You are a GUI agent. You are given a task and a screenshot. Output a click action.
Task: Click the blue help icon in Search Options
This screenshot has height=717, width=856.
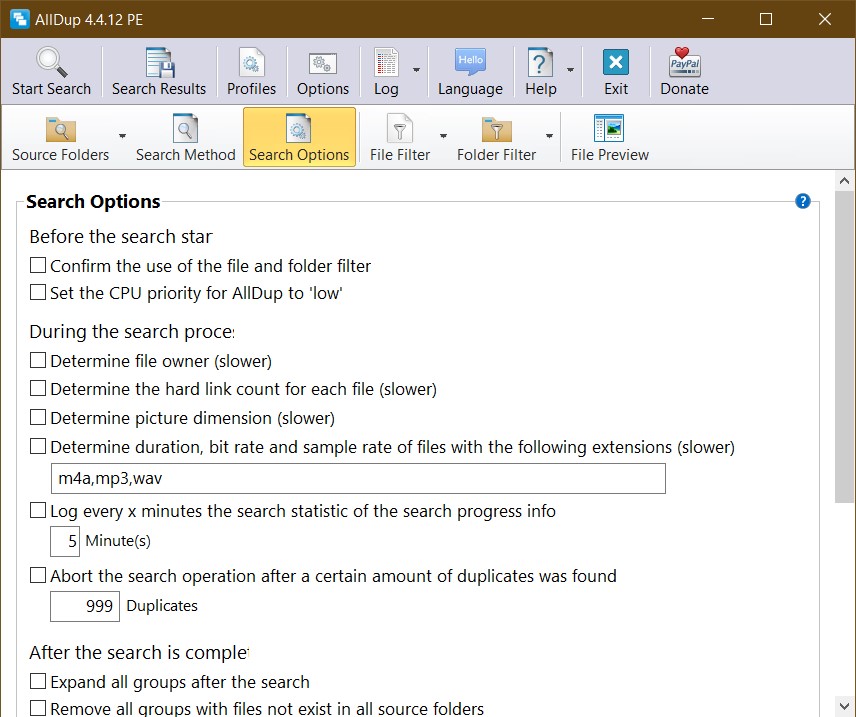tap(802, 201)
